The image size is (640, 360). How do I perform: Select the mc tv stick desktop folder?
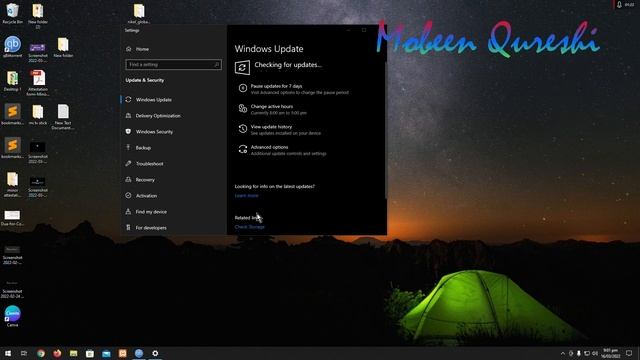point(38,115)
